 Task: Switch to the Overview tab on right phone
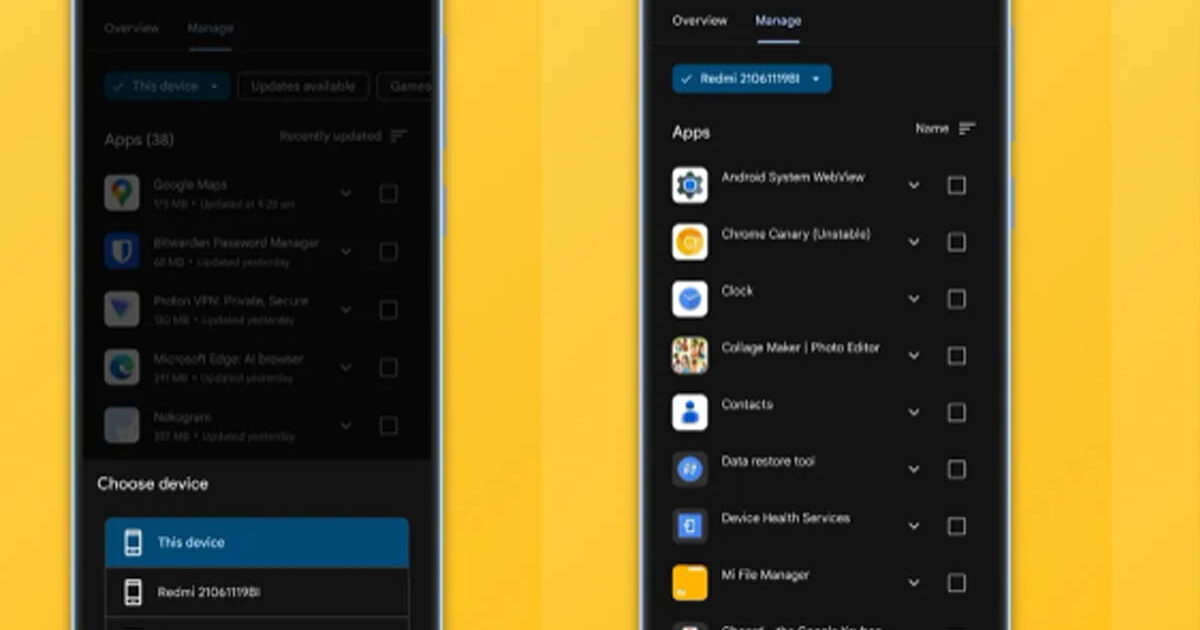(x=699, y=21)
